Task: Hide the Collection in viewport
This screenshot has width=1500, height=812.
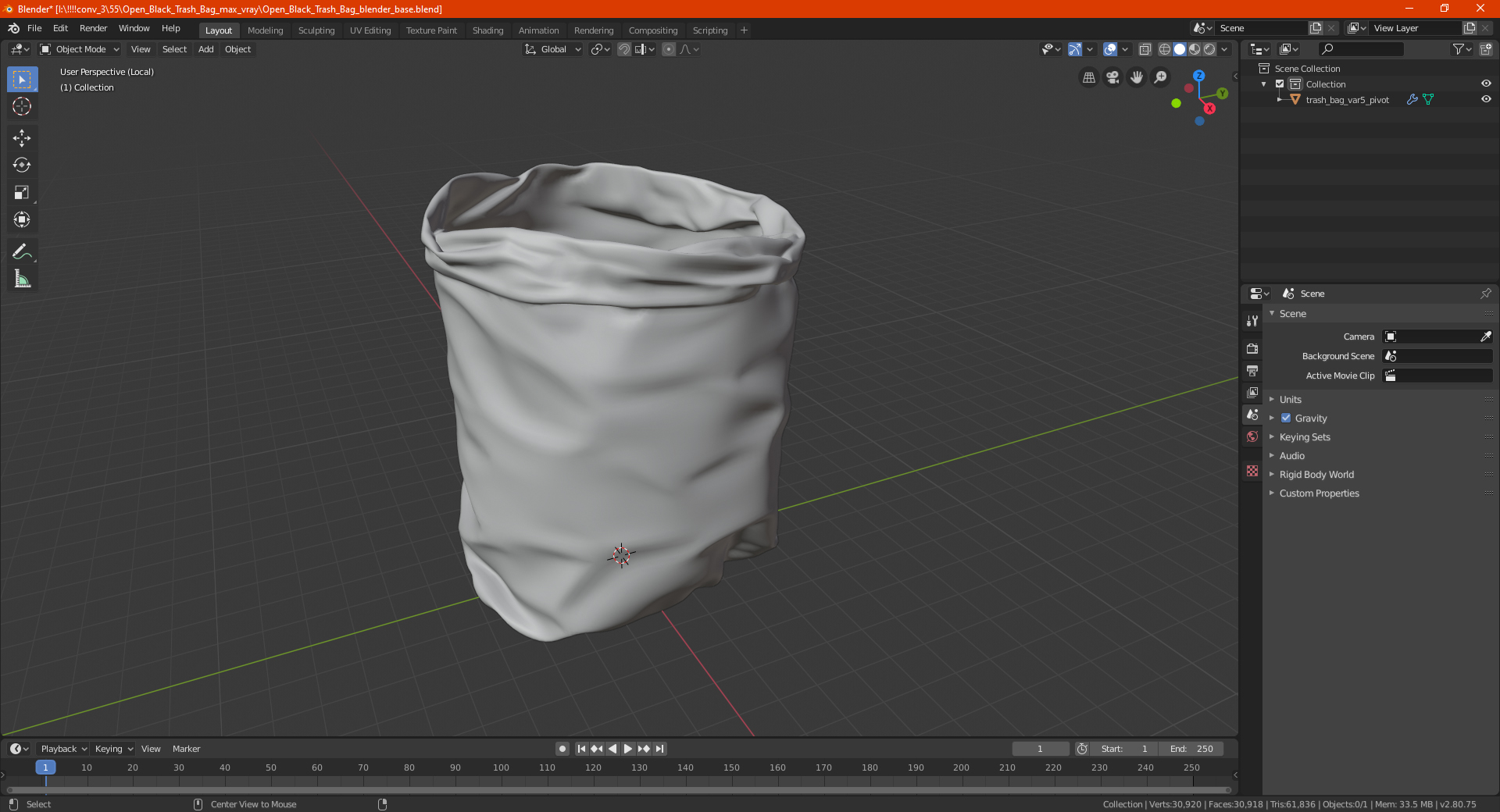Action: [1486, 84]
